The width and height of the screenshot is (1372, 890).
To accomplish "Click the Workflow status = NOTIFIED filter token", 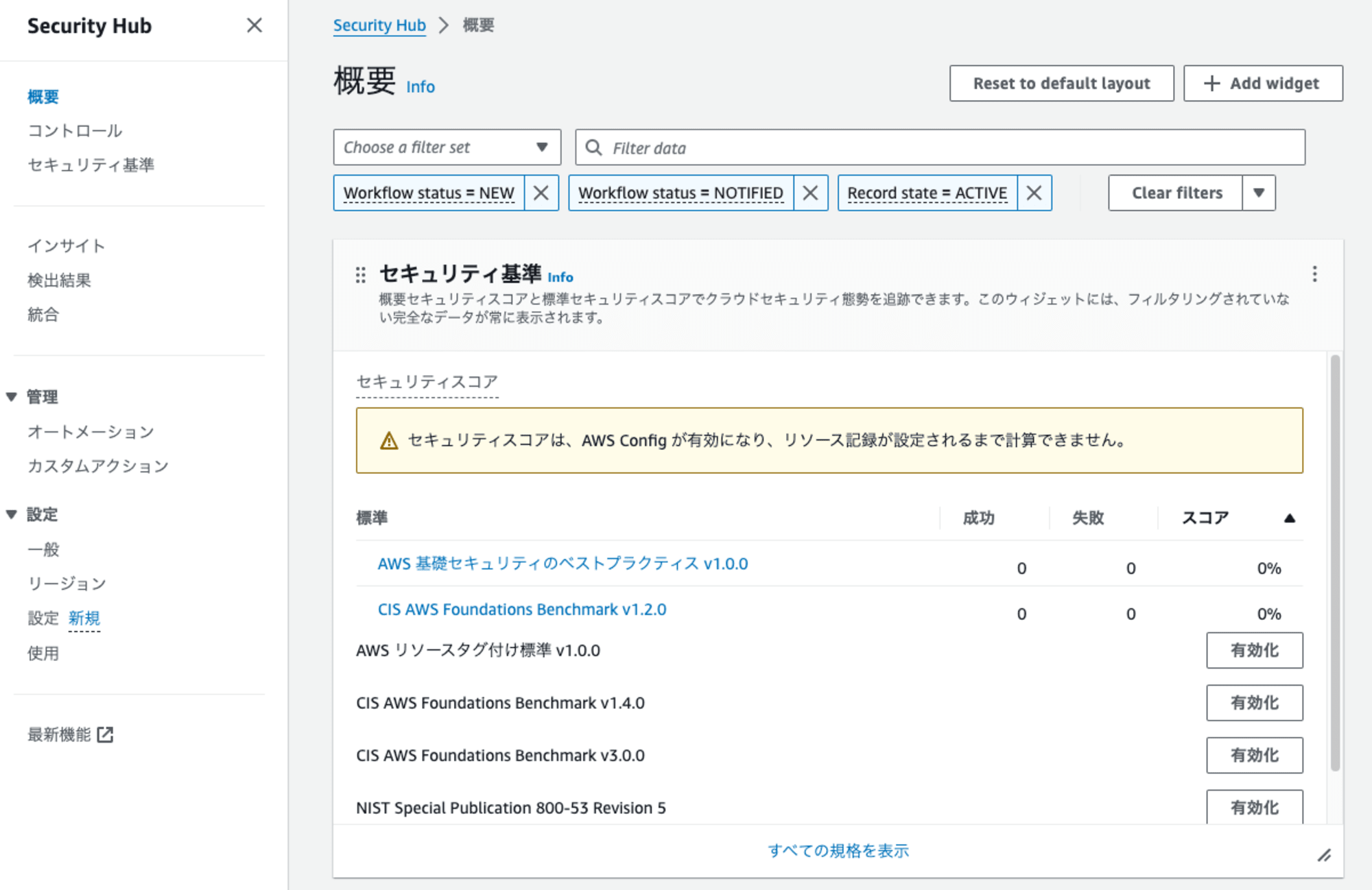I will (681, 193).
